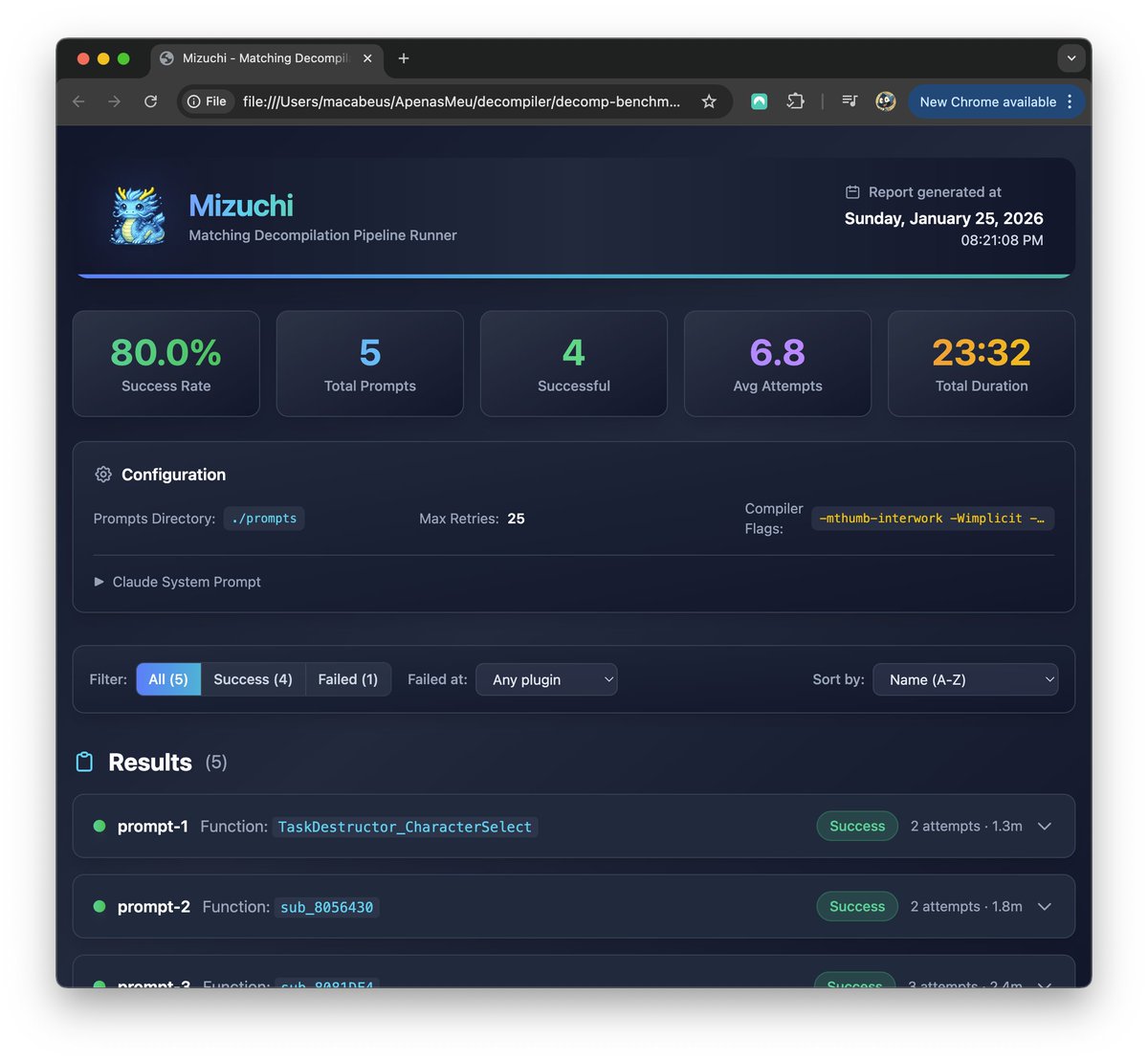Expand the Claude System Prompt section

point(177,582)
